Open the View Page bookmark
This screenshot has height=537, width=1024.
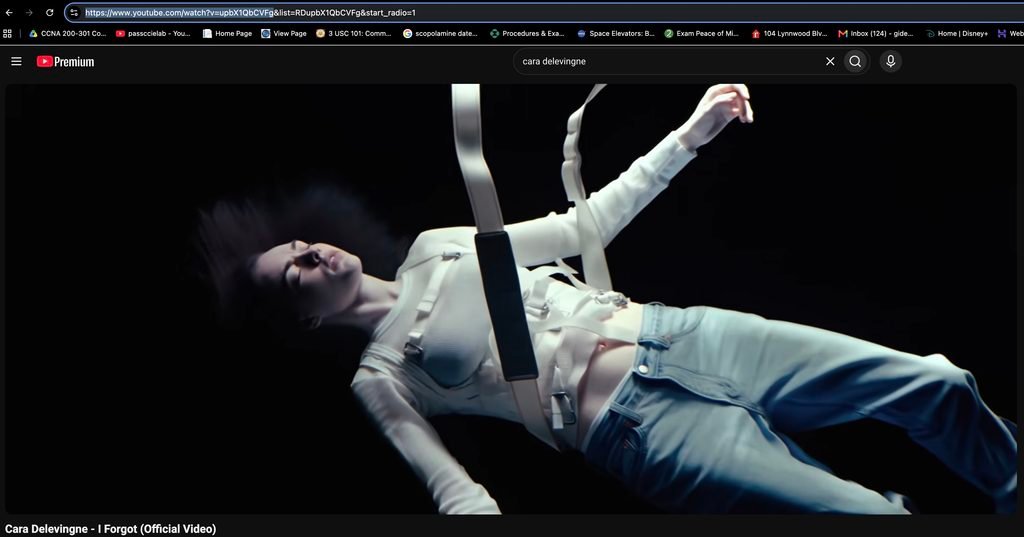tap(284, 33)
